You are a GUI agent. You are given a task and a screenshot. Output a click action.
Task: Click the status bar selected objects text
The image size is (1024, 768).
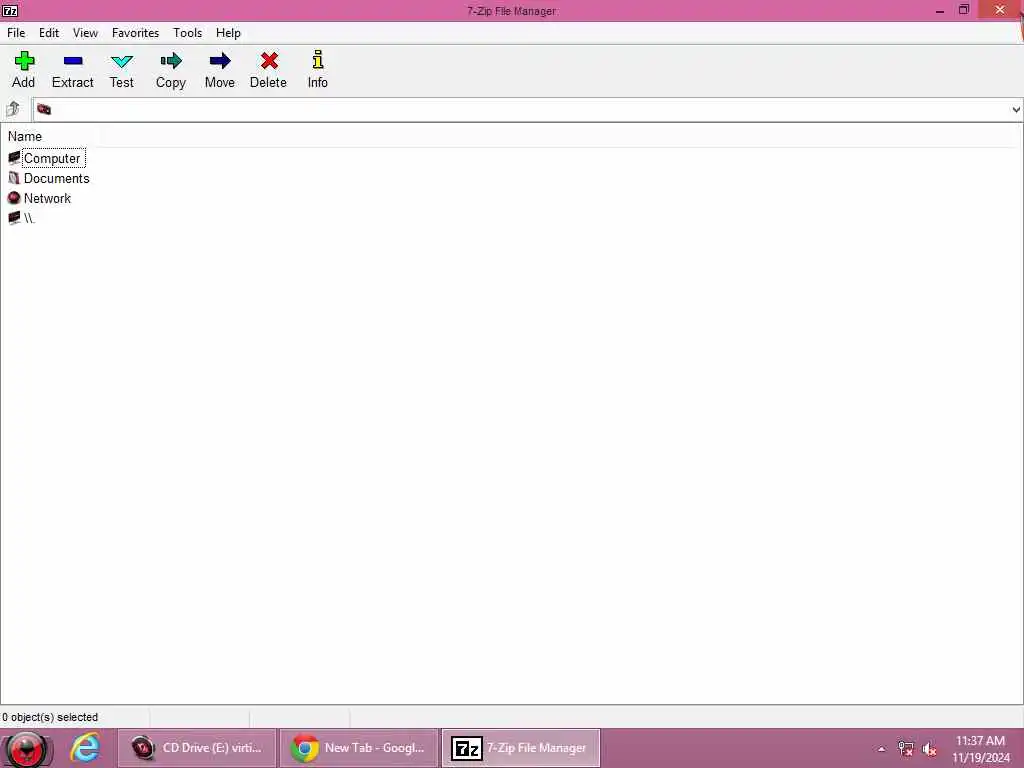(x=50, y=717)
